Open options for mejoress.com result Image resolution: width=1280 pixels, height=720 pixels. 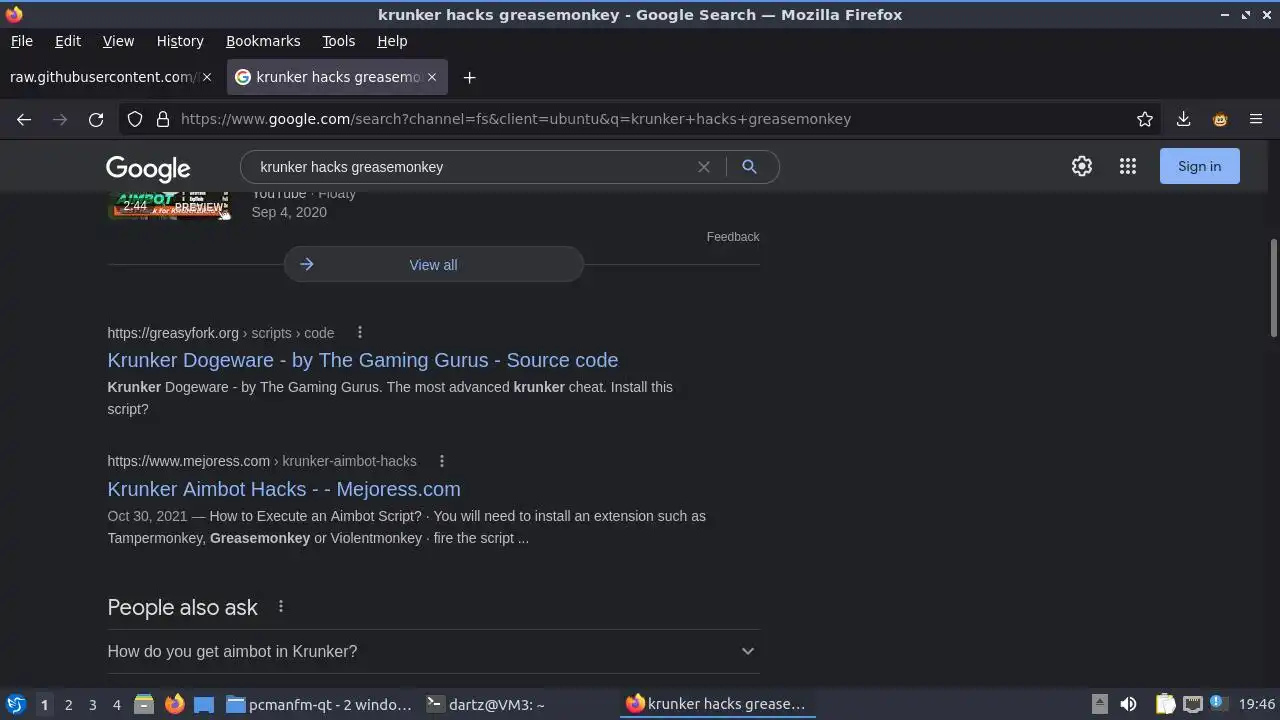tap(442, 461)
